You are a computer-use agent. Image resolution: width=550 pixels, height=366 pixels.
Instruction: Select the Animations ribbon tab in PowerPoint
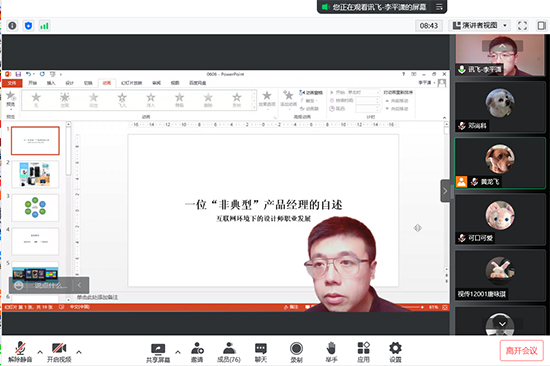coord(107,83)
